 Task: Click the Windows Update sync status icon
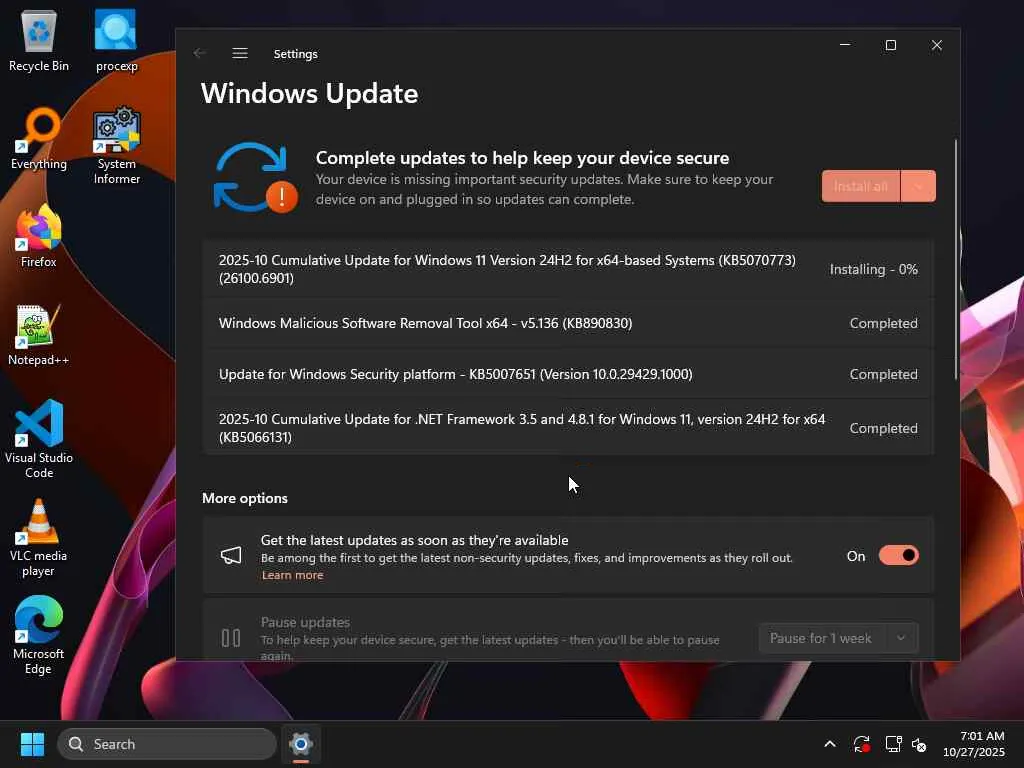[x=255, y=178]
